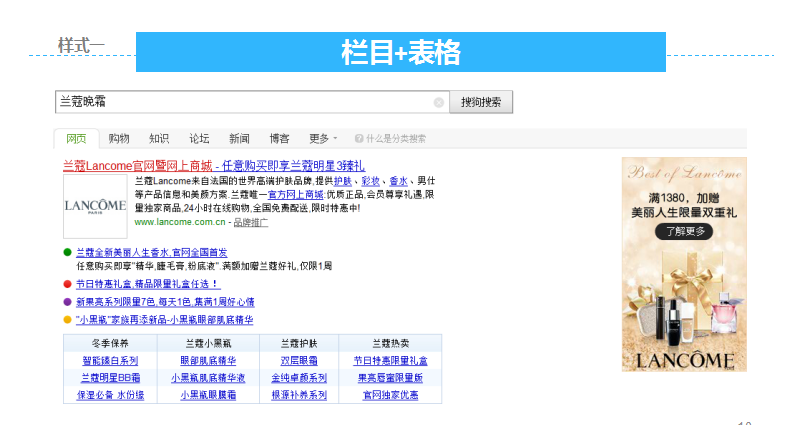Click the 智能臻白系列 table link
The height and width of the screenshot is (425, 800).
tap(110, 361)
